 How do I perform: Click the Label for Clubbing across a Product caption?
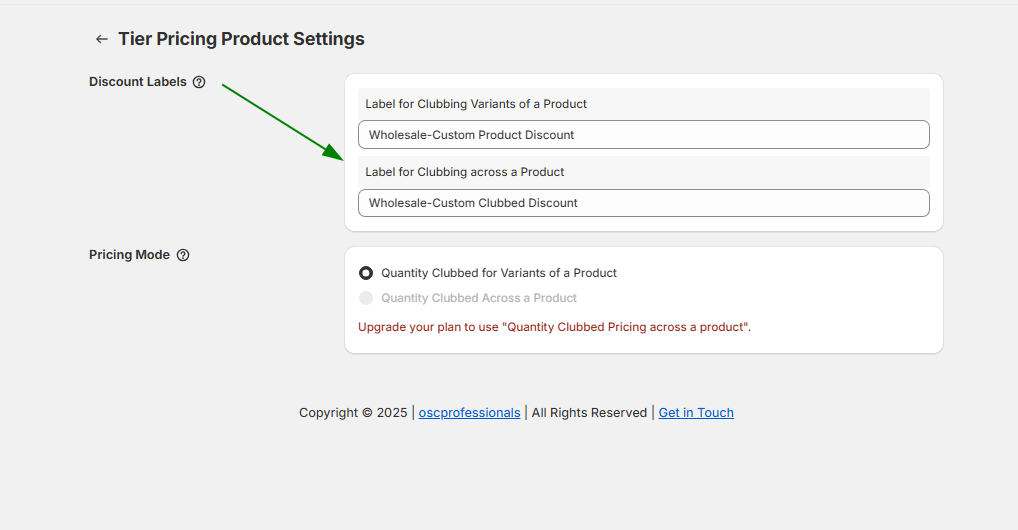(x=465, y=172)
